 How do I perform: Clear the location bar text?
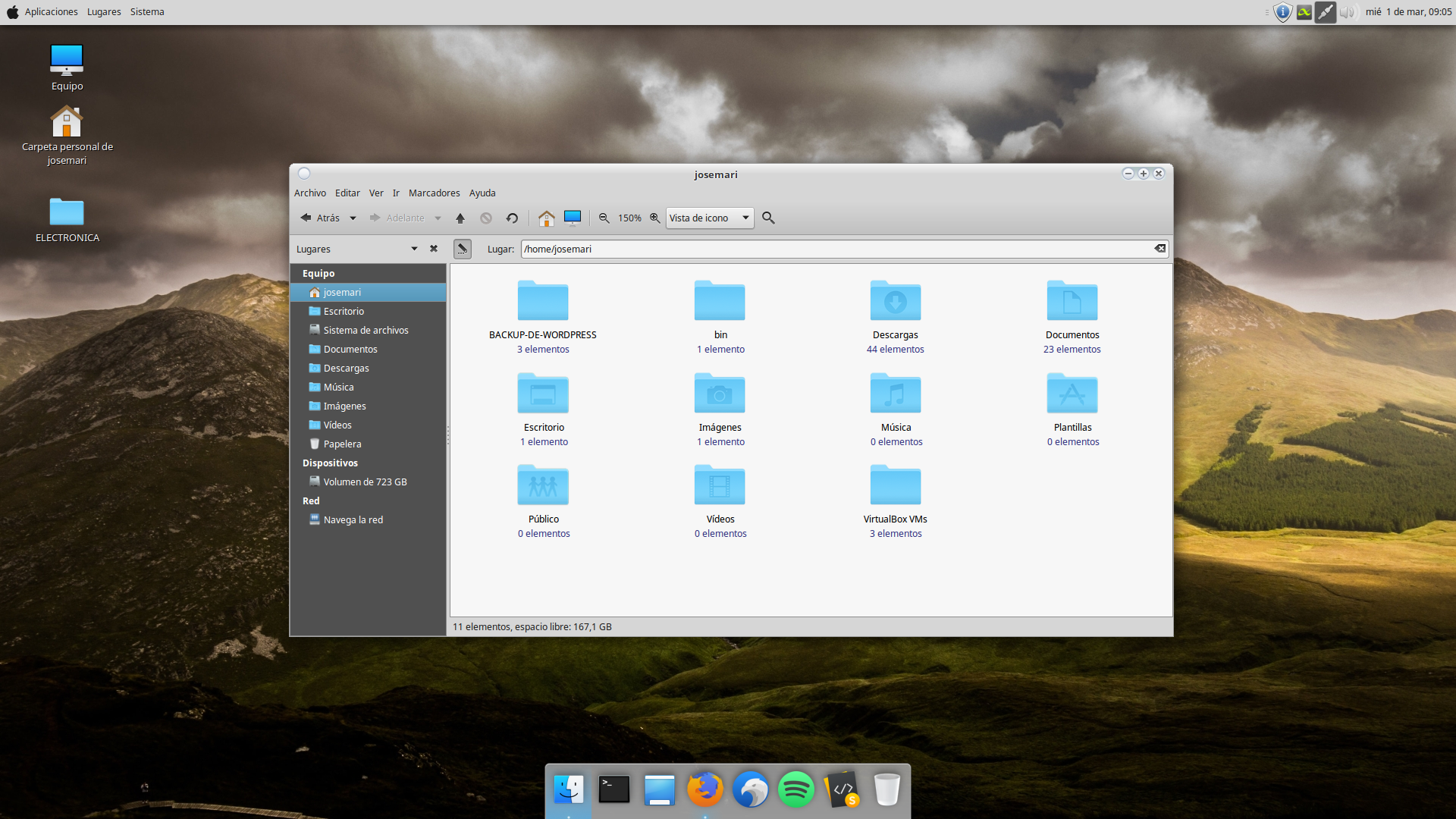tap(1159, 249)
